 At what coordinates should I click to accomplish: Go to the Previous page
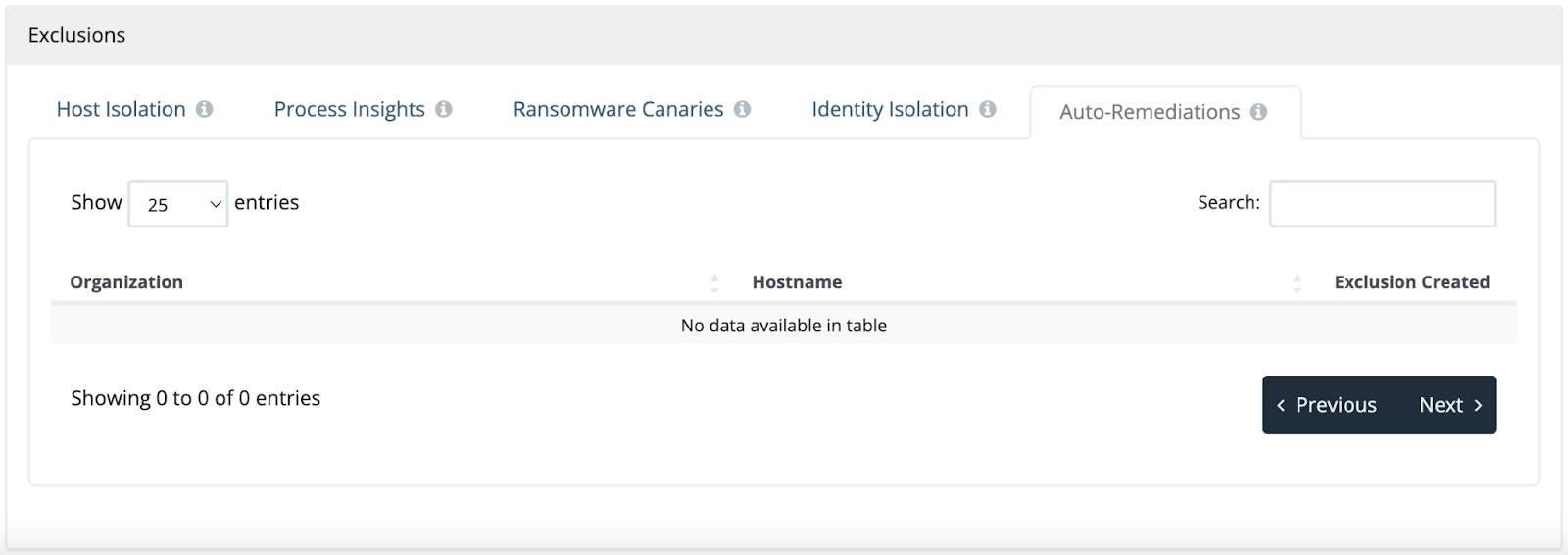[x=1327, y=405]
